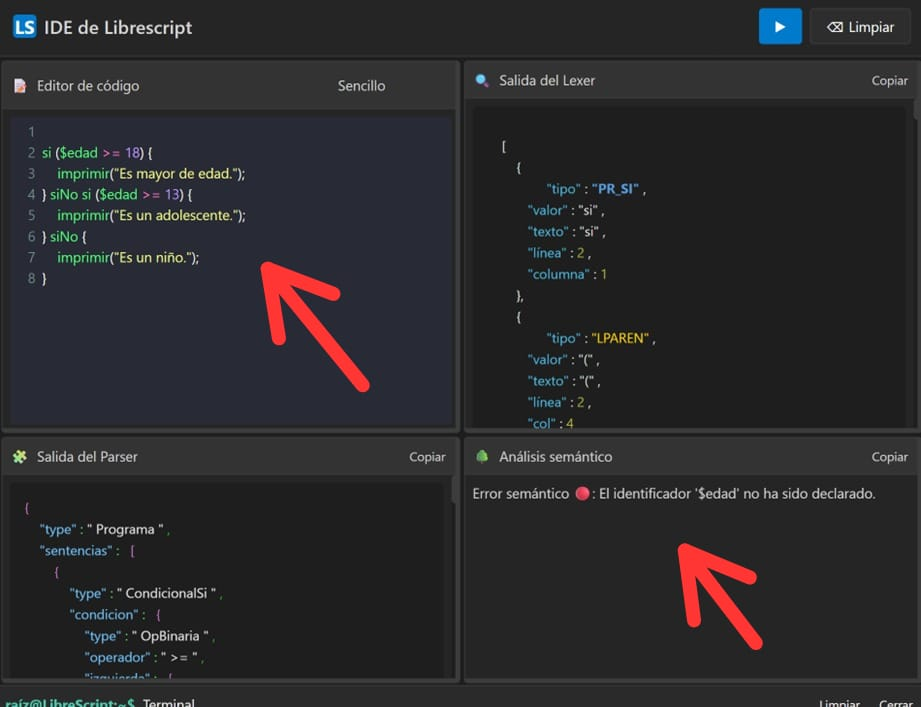921x707 pixels.
Task: Click line number 1 in editor gutter
Action: (31, 132)
